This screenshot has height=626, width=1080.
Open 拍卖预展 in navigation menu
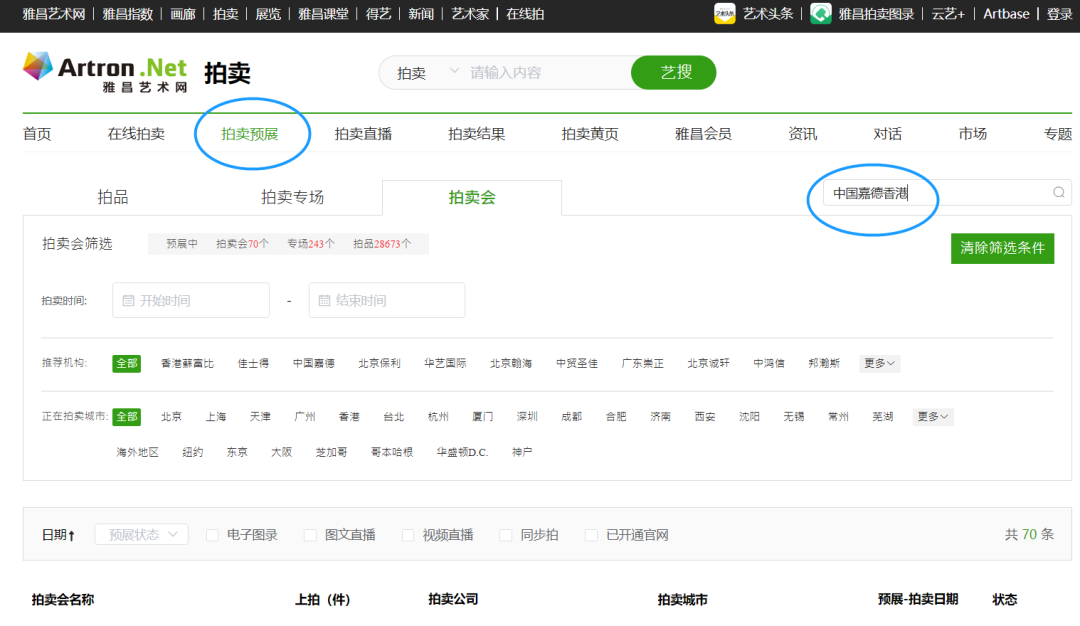point(249,134)
